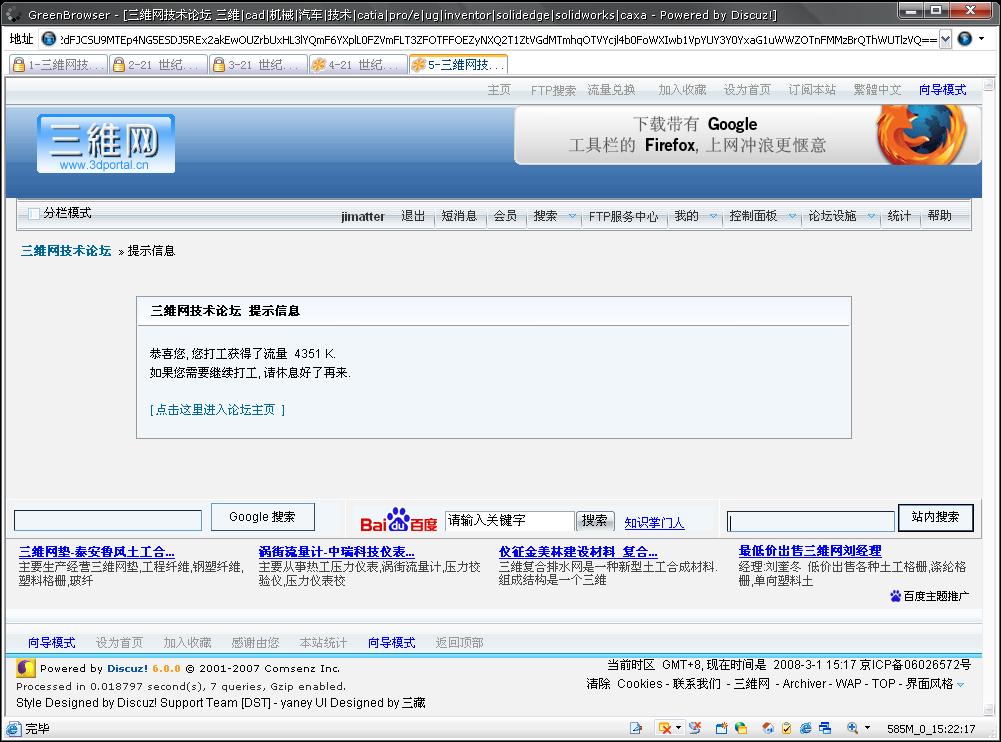Click the home house icon in status bar
The height and width of the screenshot is (742, 1001).
click(x=768, y=728)
